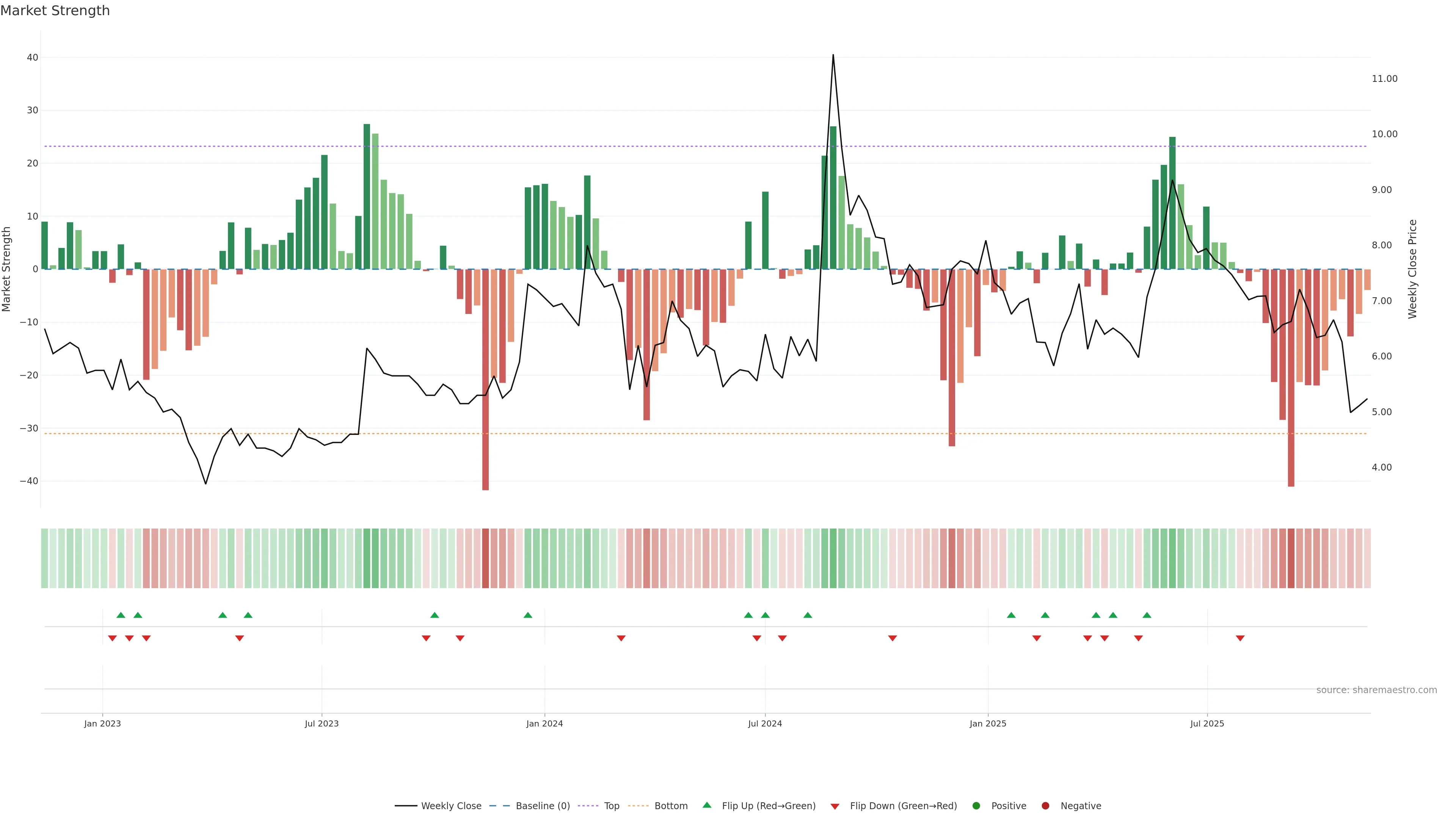Click the Negative red circle legend icon
The height and width of the screenshot is (819, 1456).
pyautogui.click(x=1045, y=805)
